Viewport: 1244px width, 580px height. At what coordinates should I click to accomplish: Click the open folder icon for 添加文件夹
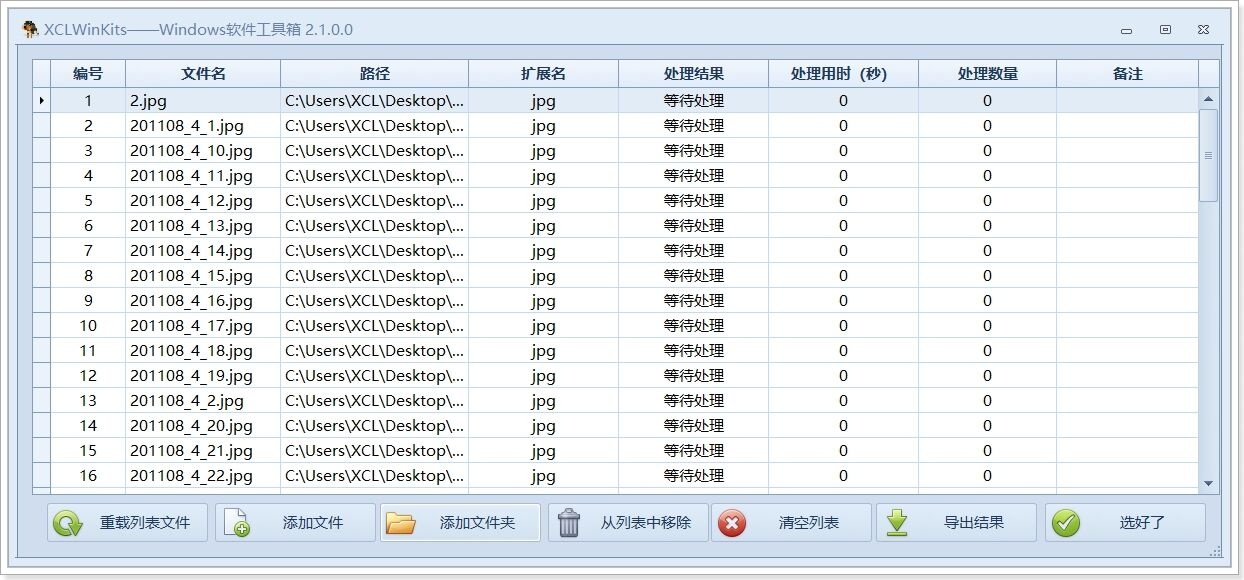coord(401,523)
